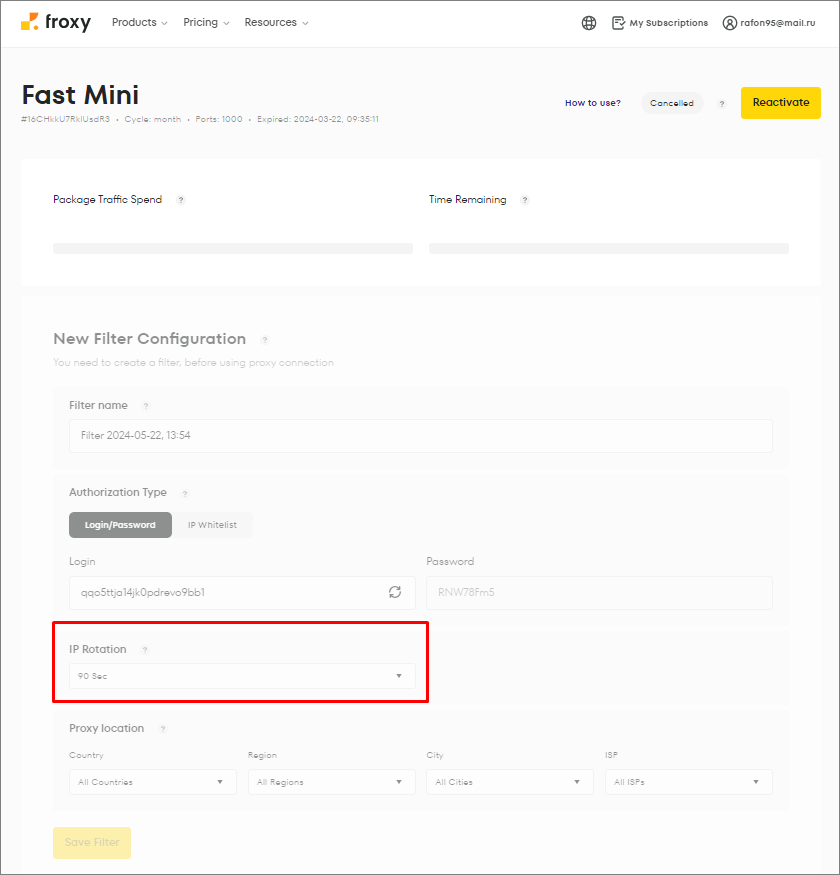Click the Reactivate button
This screenshot has height=875, width=840.
pos(780,102)
